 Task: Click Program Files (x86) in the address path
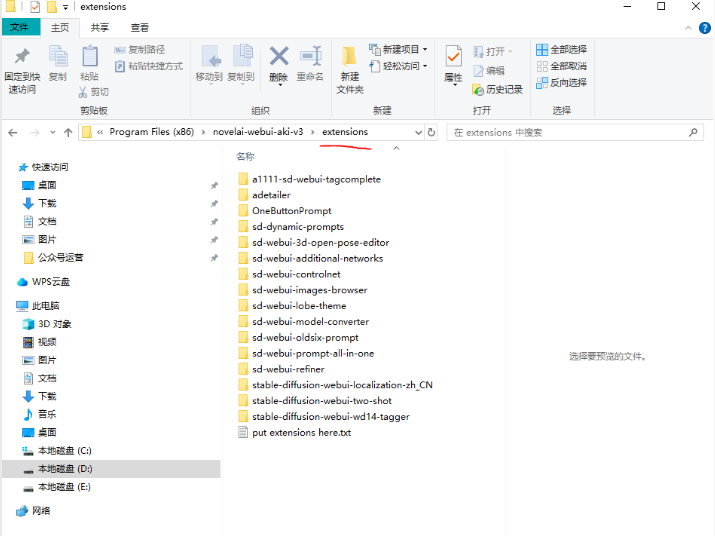(x=151, y=132)
